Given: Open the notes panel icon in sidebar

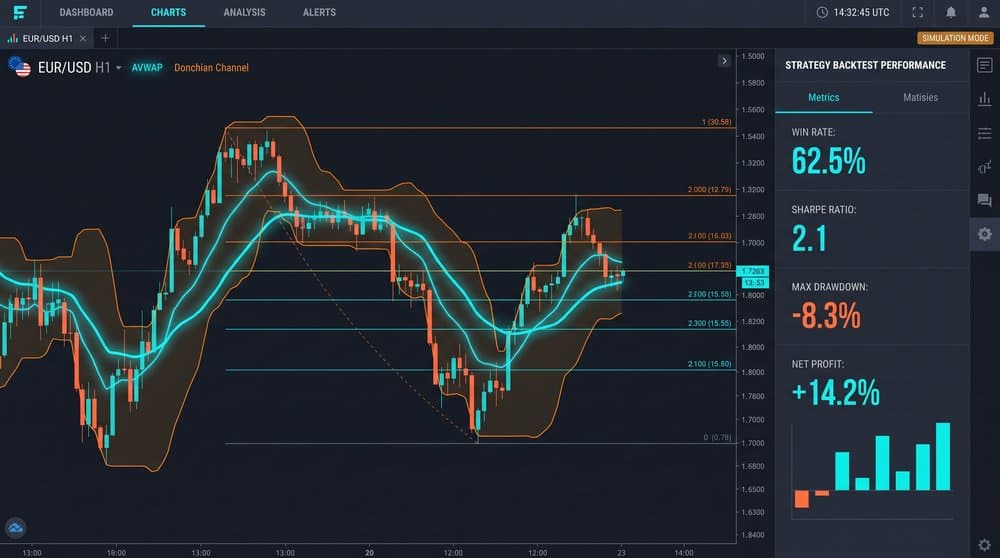Looking at the screenshot, I should (984, 65).
